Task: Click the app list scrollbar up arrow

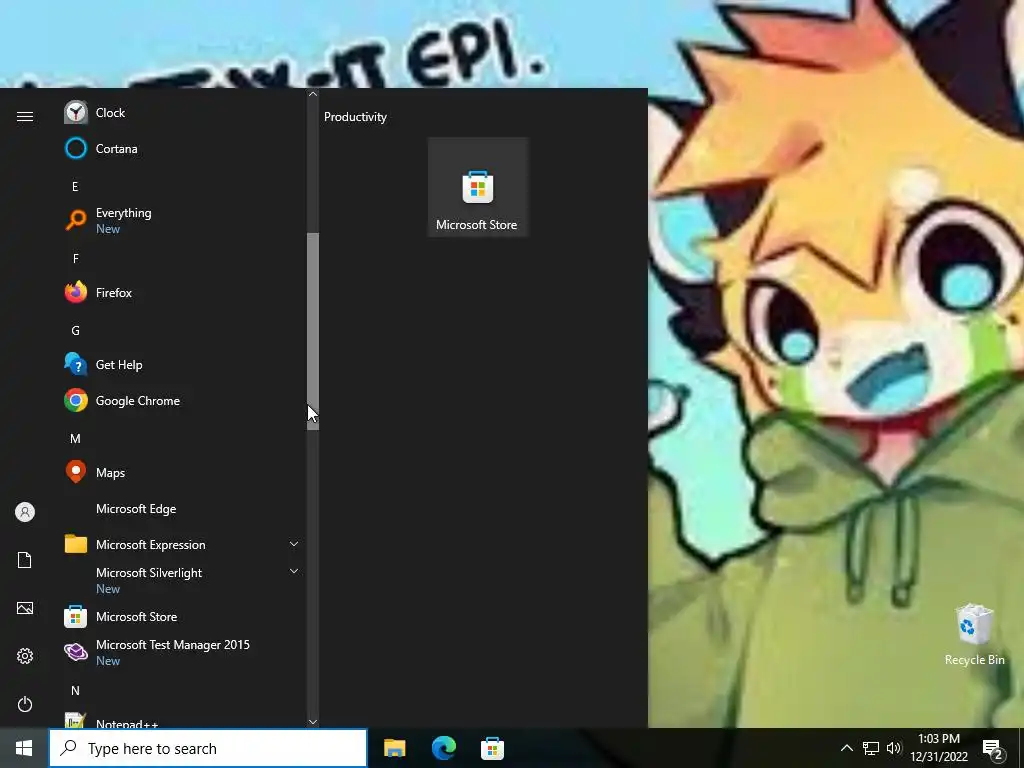Action: [x=313, y=94]
